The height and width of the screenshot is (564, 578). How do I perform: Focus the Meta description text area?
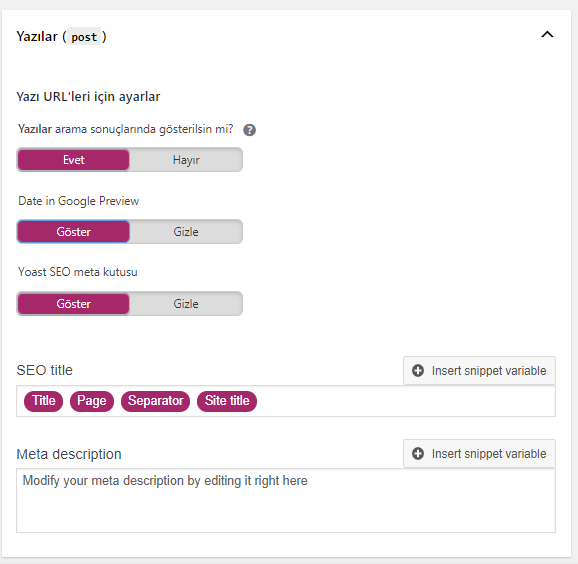click(x=286, y=501)
